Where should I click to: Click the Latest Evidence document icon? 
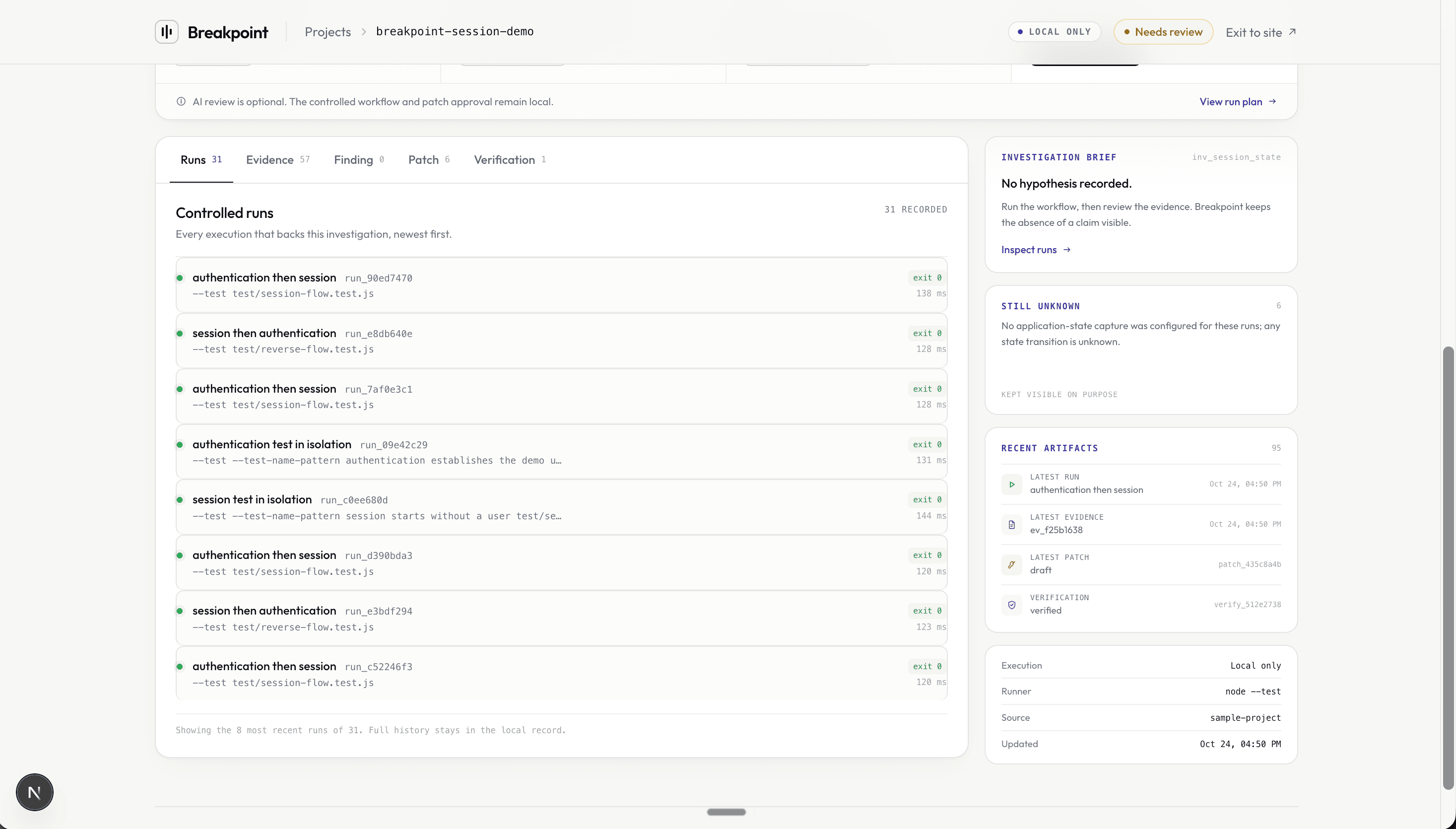[x=1011, y=524]
